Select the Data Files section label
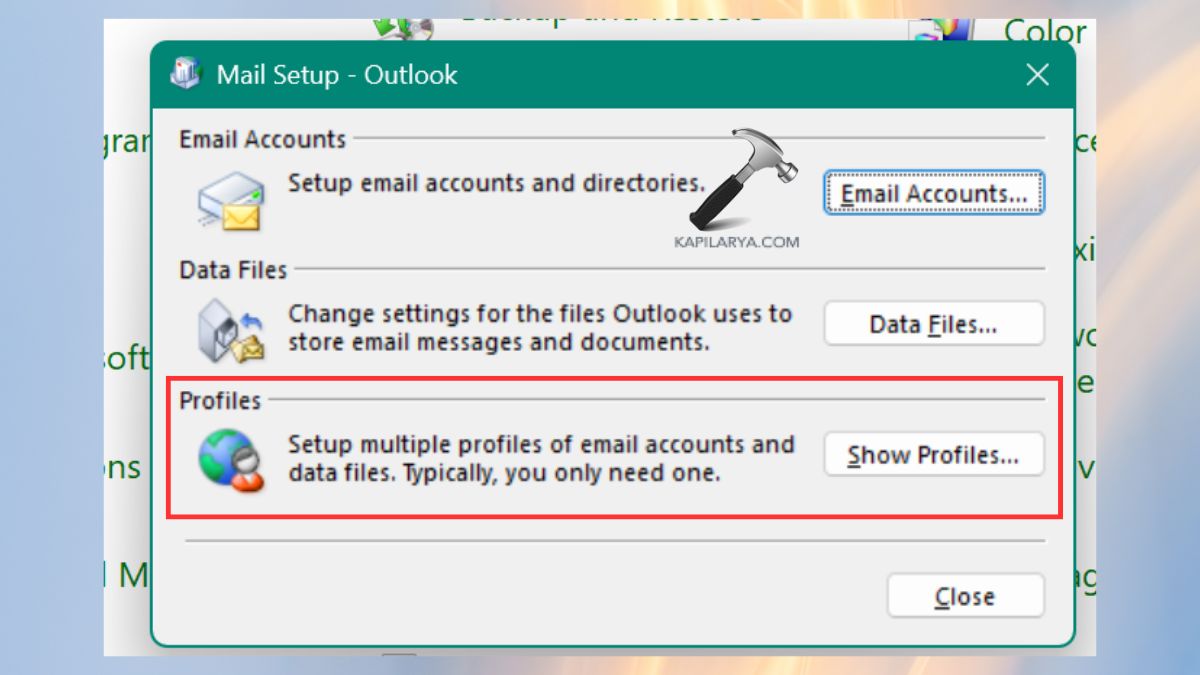1200x675 pixels. [x=233, y=269]
